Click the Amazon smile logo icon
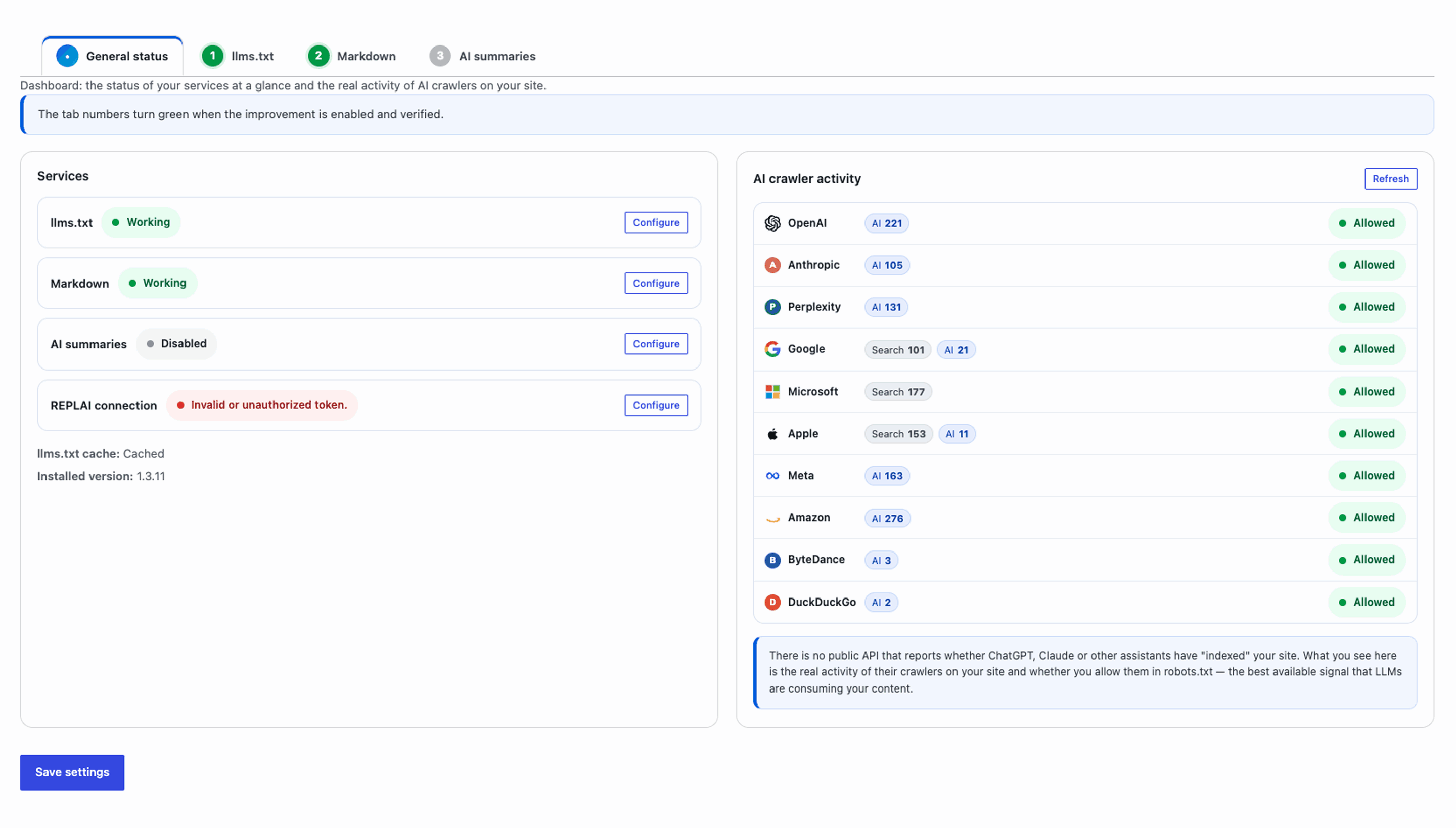This screenshot has width=1456, height=828. pos(772,518)
